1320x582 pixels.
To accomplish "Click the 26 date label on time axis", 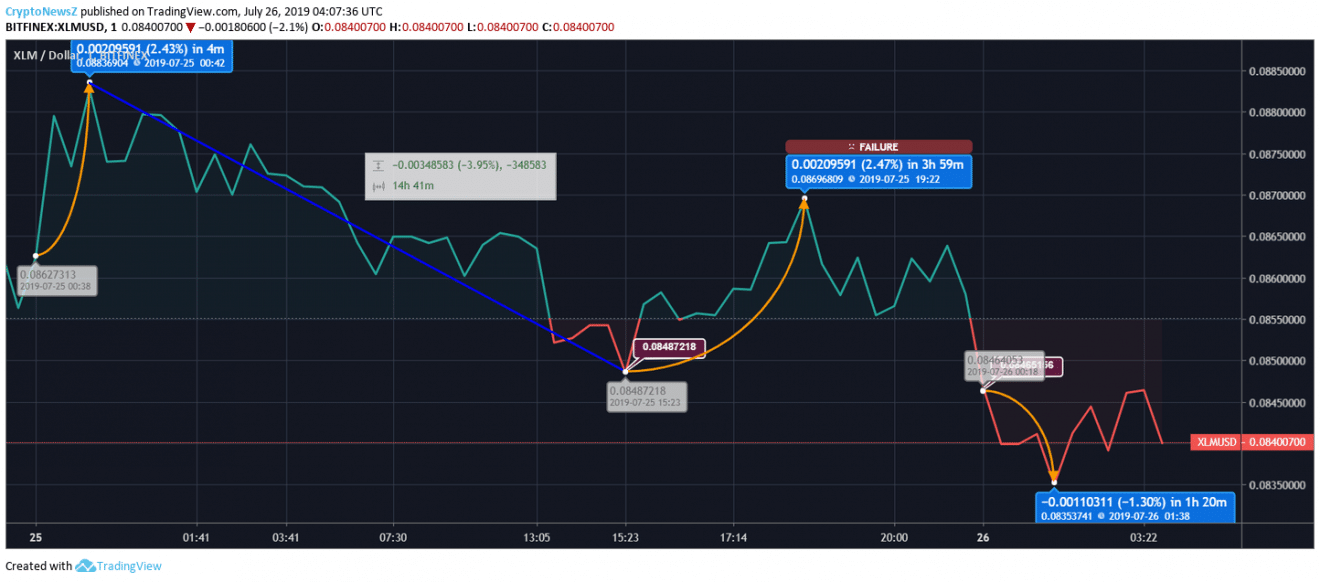I will click(x=983, y=537).
